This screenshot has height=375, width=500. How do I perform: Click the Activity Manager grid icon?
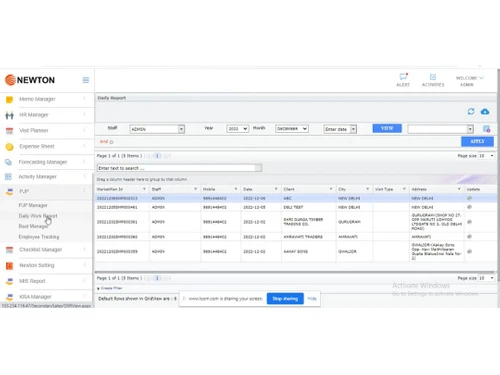point(8,177)
